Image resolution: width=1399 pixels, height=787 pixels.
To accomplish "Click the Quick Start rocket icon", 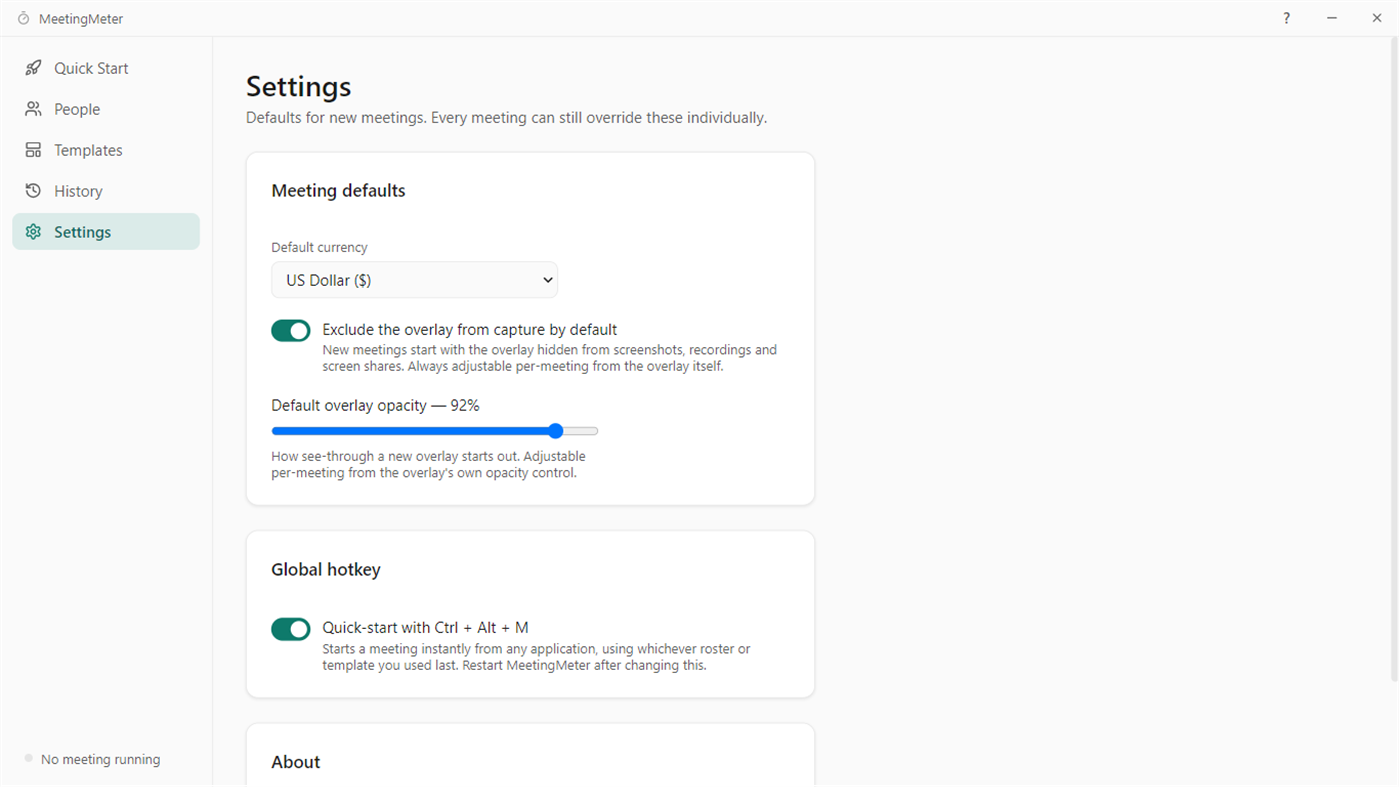I will click(33, 68).
